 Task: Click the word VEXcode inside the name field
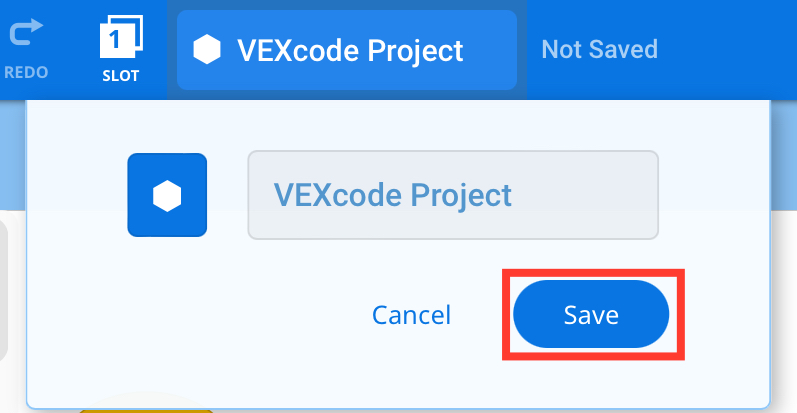click(338, 195)
